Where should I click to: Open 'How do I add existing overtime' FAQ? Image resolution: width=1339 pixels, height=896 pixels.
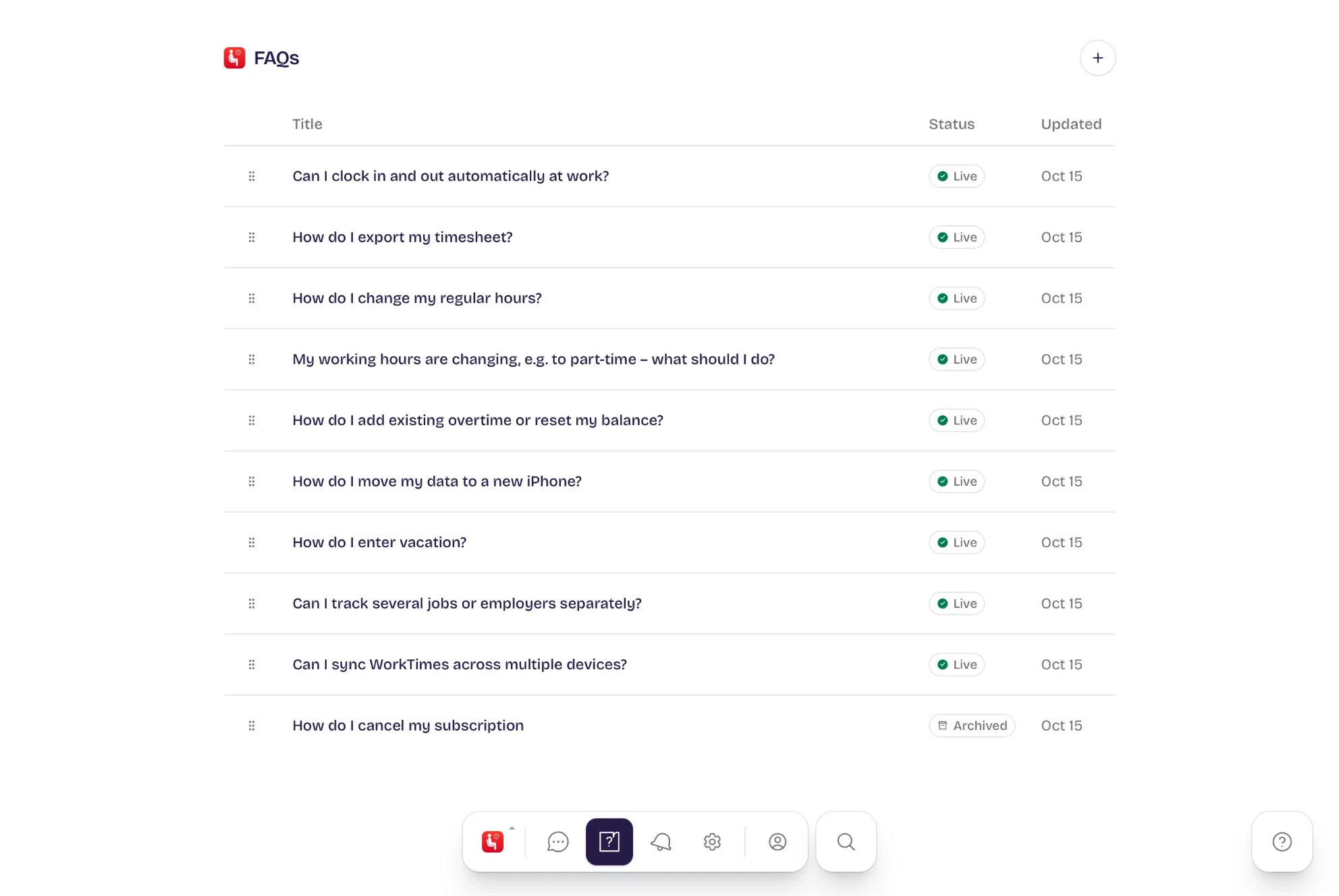tap(477, 420)
